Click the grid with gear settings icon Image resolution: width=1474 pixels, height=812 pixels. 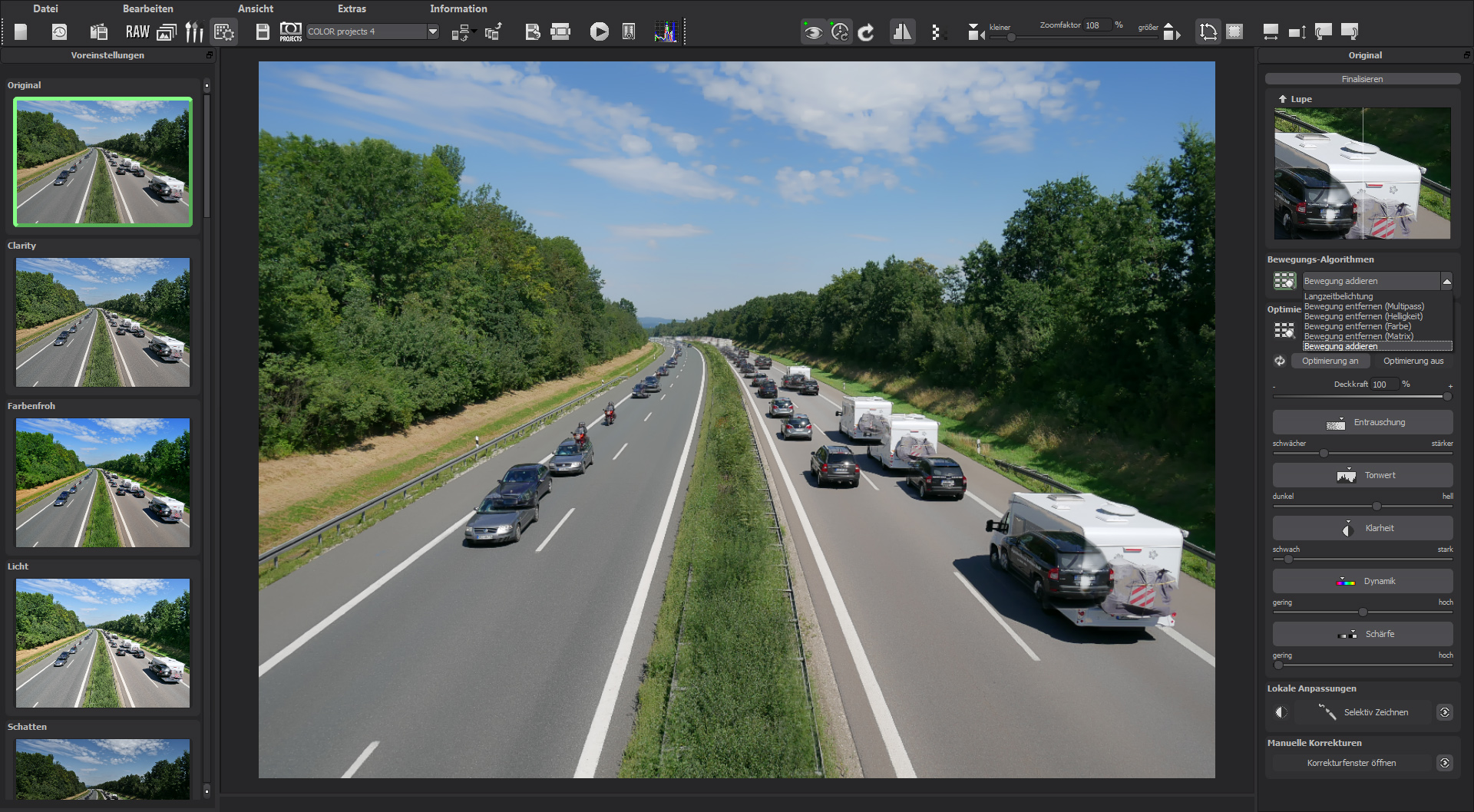click(224, 31)
